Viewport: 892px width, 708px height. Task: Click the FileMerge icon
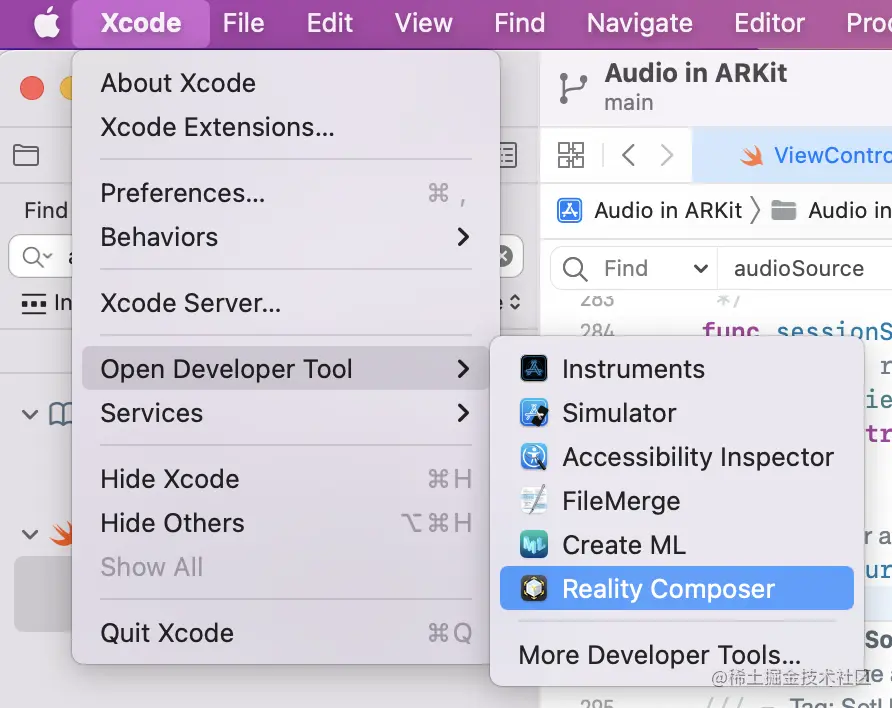point(534,501)
